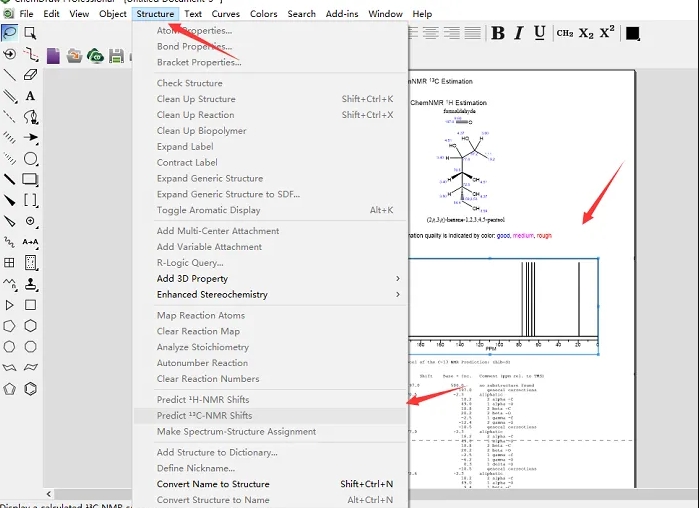The height and width of the screenshot is (508, 699).
Task: Open the Colors menu
Action: click(264, 14)
